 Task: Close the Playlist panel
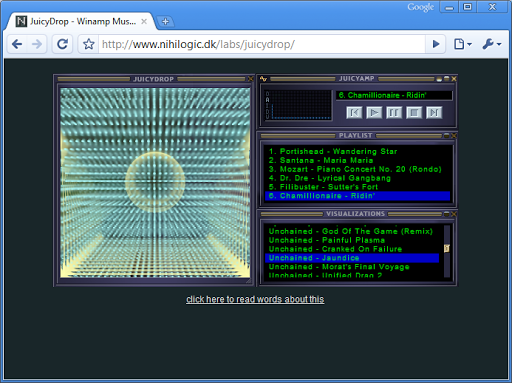click(x=454, y=136)
